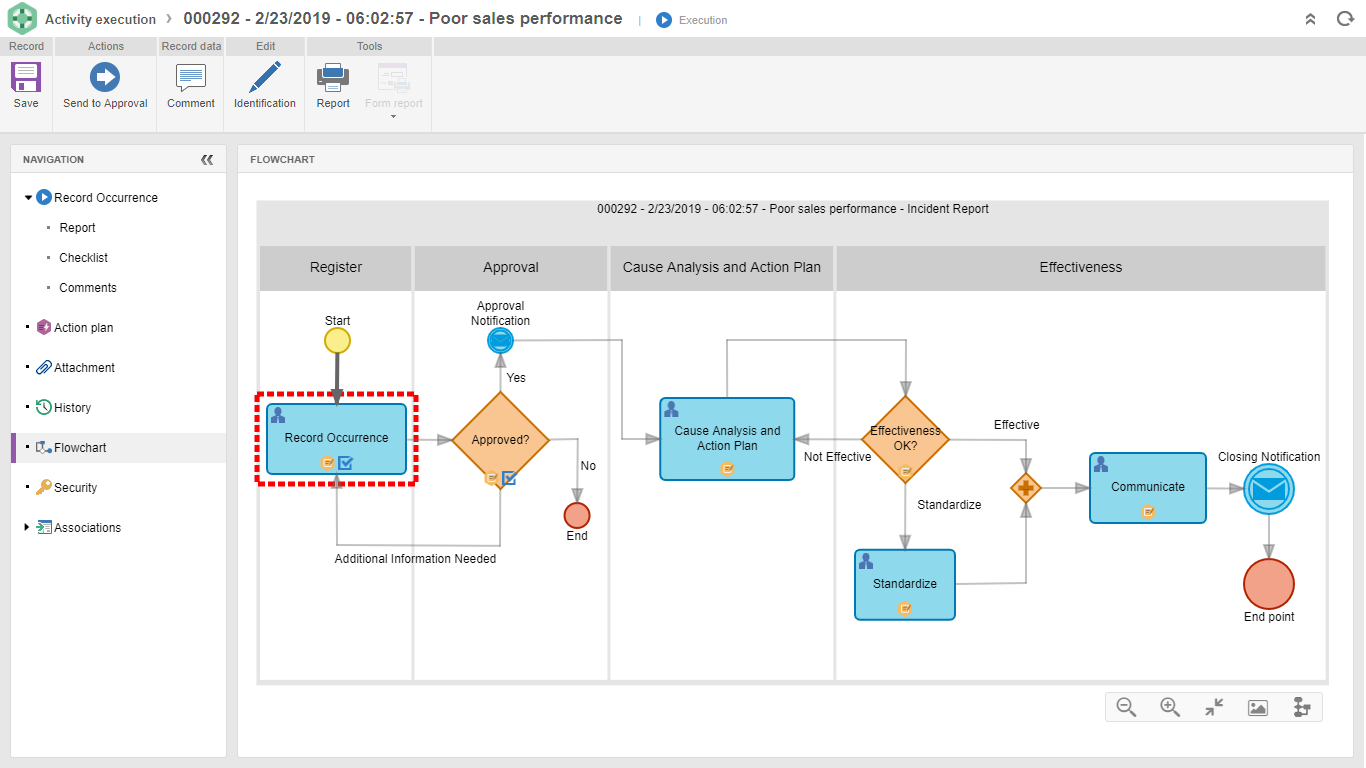Click the End point red circle
Screen dimensions: 1366x768
point(1269,584)
